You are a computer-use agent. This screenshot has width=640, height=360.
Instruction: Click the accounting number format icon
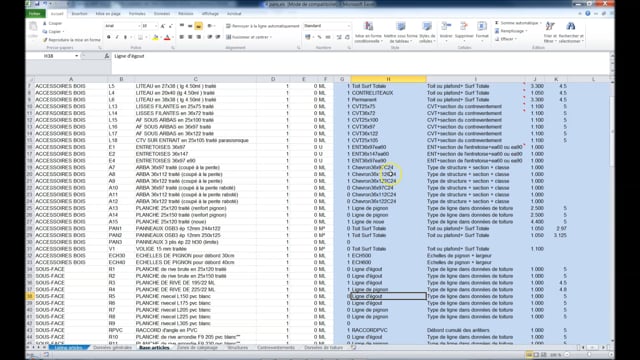[308, 37]
